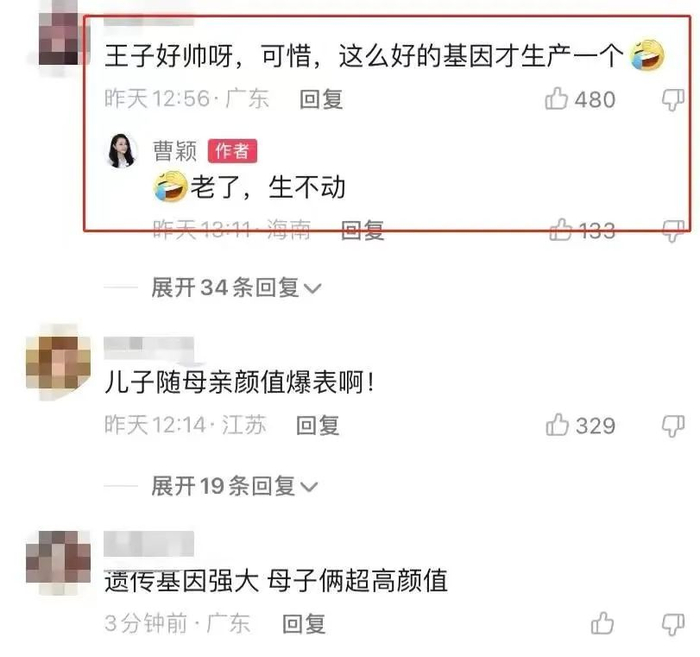Dislike the comment posted 3分钟前

pyautogui.click(x=673, y=624)
